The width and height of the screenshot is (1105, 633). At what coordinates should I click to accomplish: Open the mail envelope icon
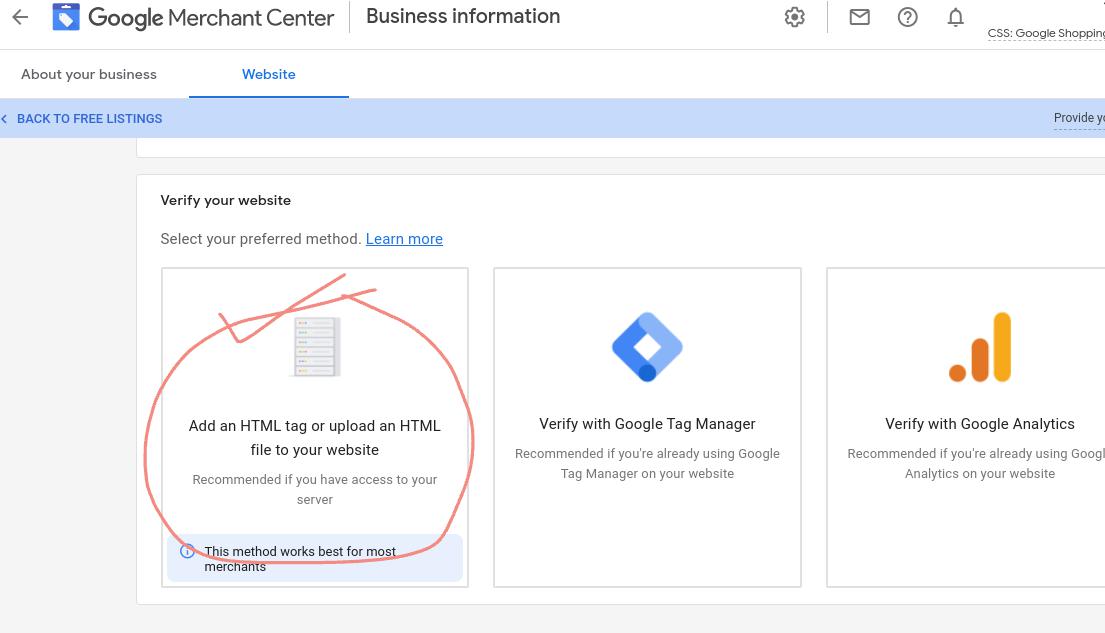(859, 17)
